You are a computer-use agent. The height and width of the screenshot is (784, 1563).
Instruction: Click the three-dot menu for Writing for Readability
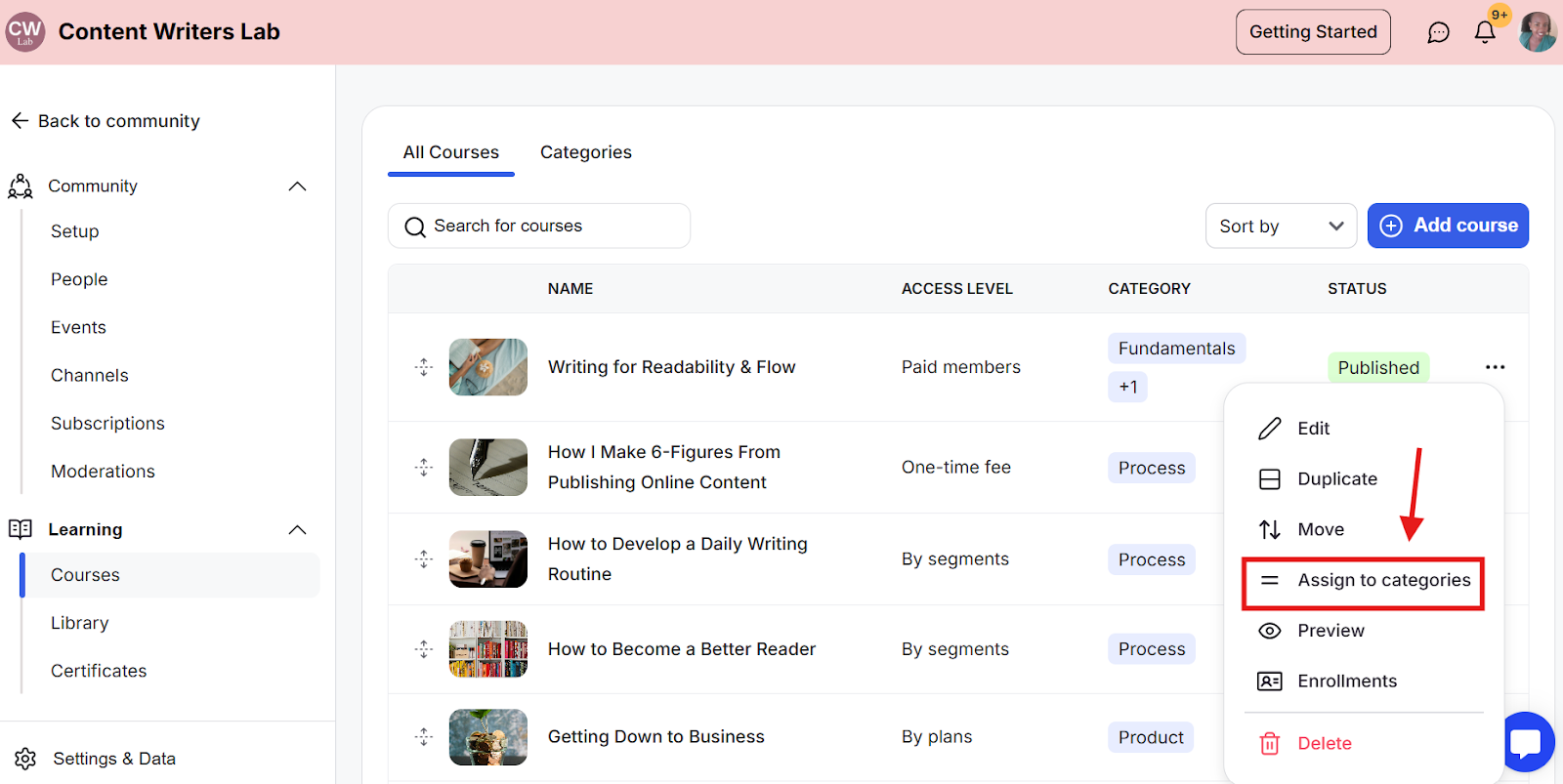click(x=1495, y=367)
